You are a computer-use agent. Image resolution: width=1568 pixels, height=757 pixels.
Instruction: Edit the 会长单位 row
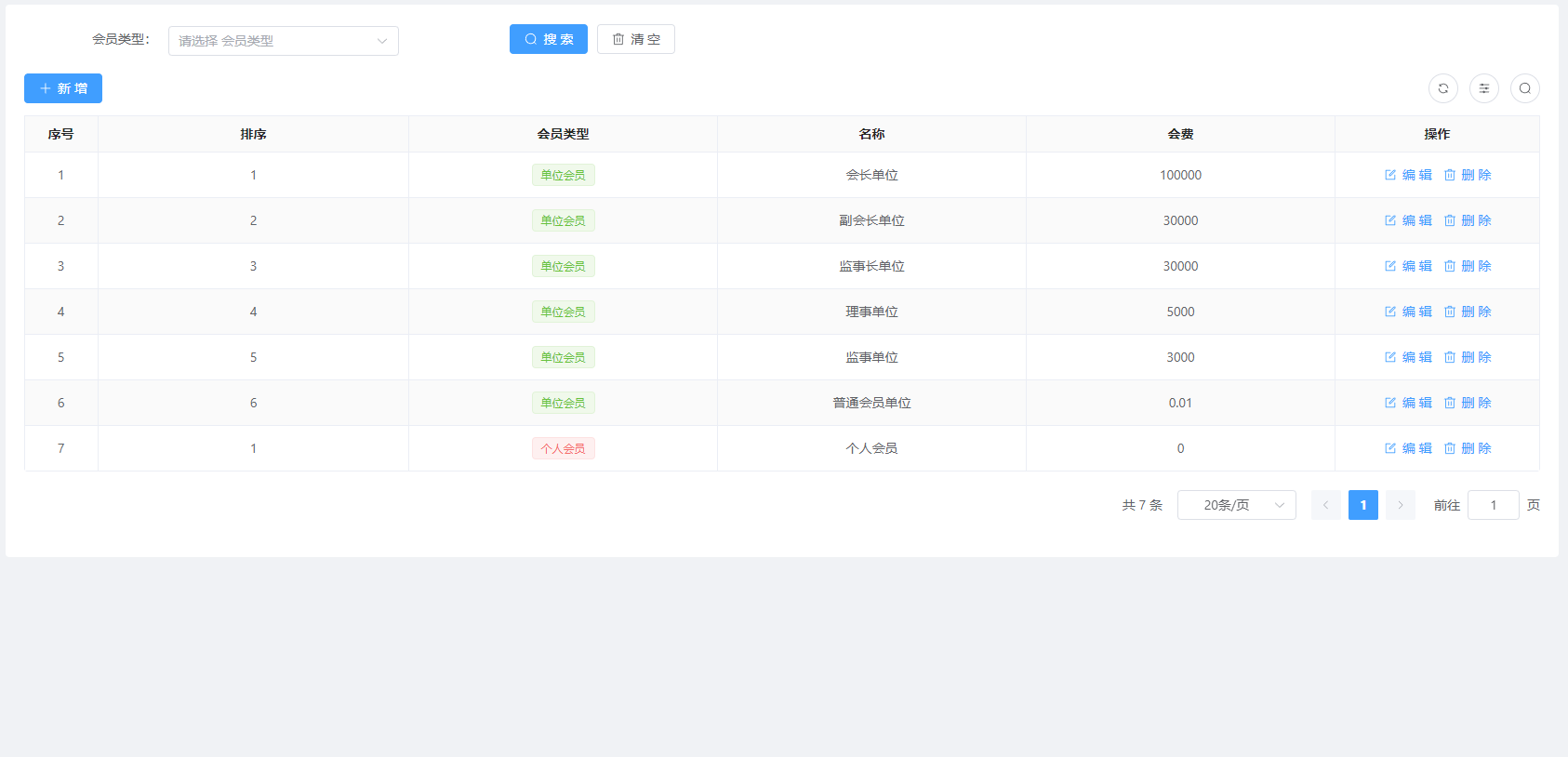pos(1408,175)
